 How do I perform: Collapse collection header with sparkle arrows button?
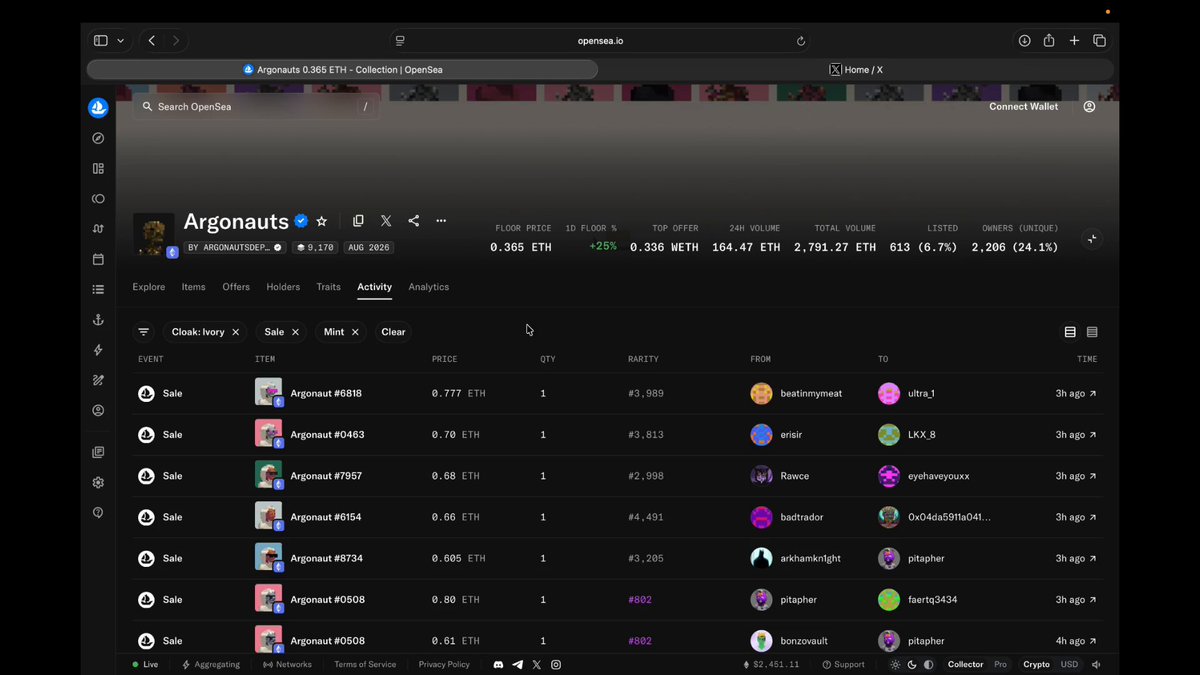click(x=1092, y=239)
